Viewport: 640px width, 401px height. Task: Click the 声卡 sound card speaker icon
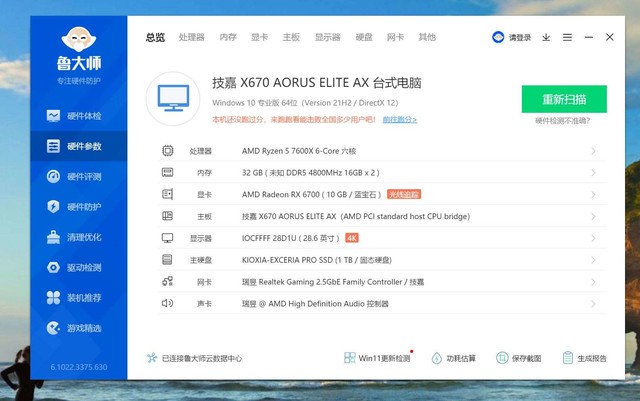167,303
